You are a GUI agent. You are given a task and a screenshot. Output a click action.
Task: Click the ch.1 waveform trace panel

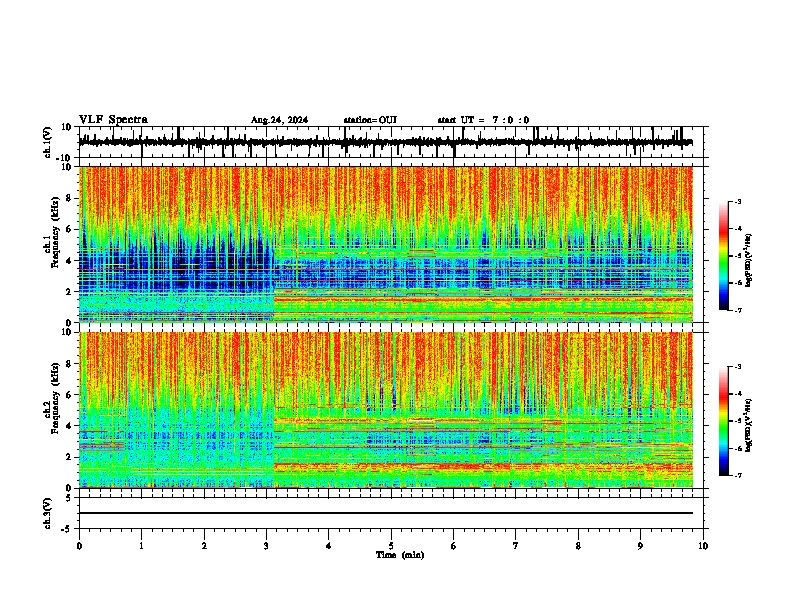pos(393,142)
